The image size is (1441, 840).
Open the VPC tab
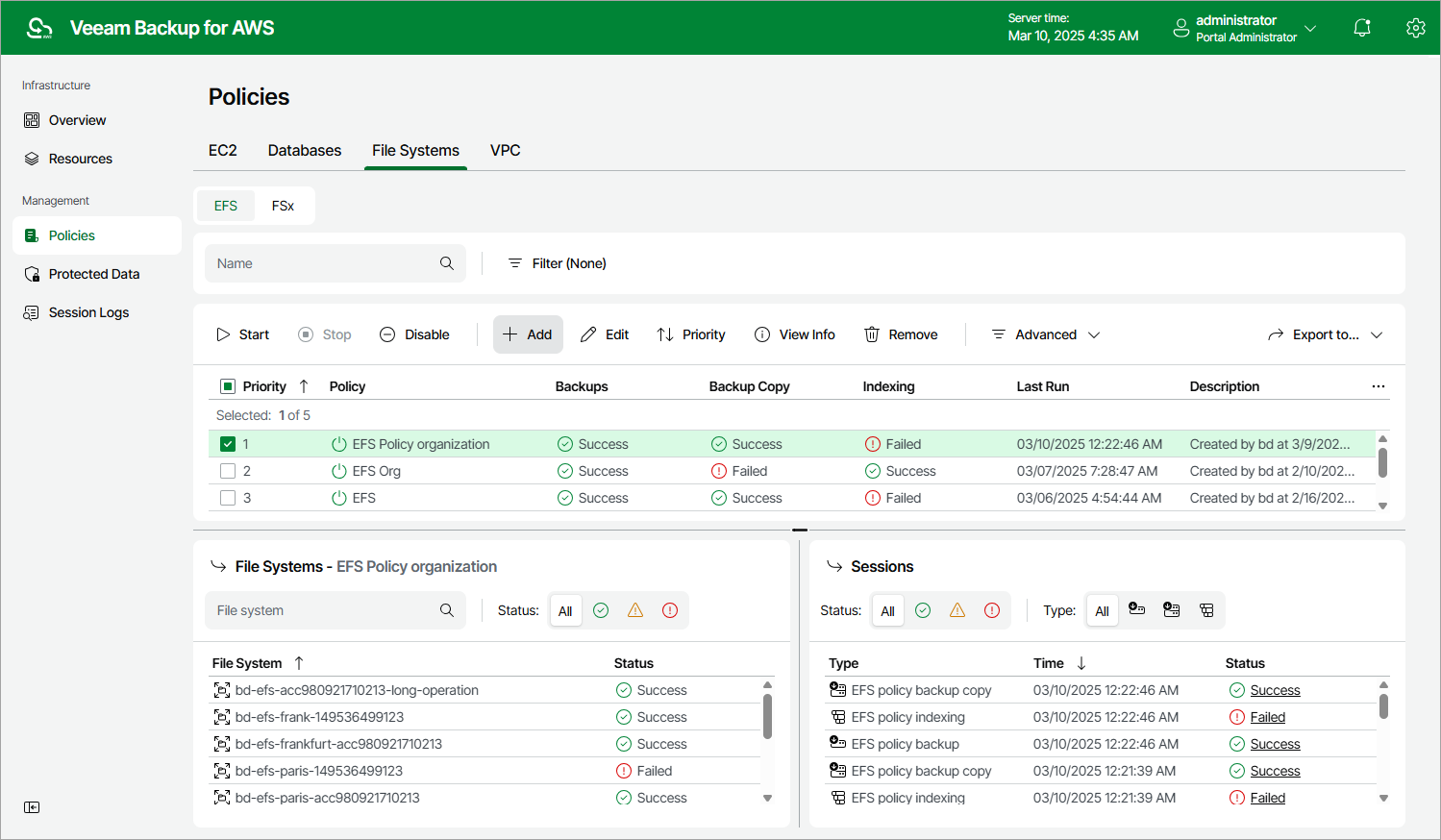(506, 150)
